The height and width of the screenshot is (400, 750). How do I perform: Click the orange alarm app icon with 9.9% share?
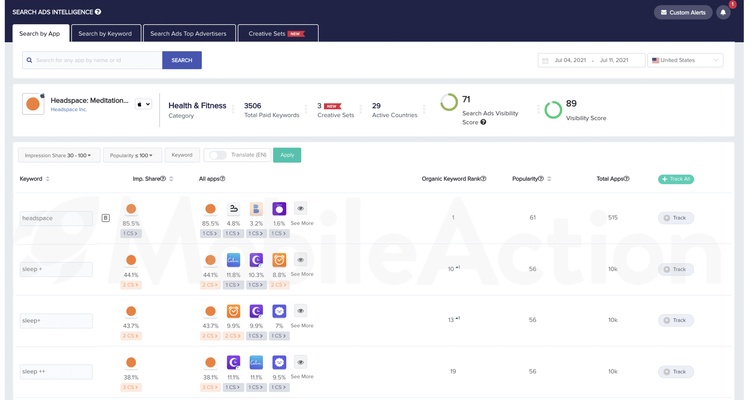click(x=233, y=311)
